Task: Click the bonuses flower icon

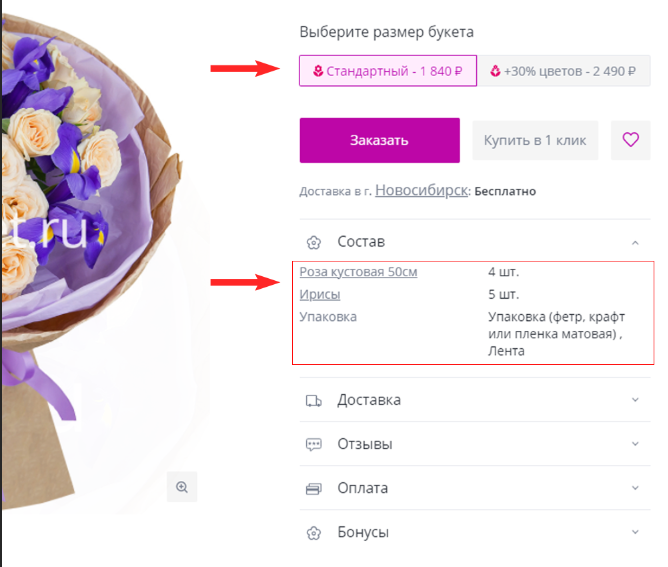Action: coord(313,533)
